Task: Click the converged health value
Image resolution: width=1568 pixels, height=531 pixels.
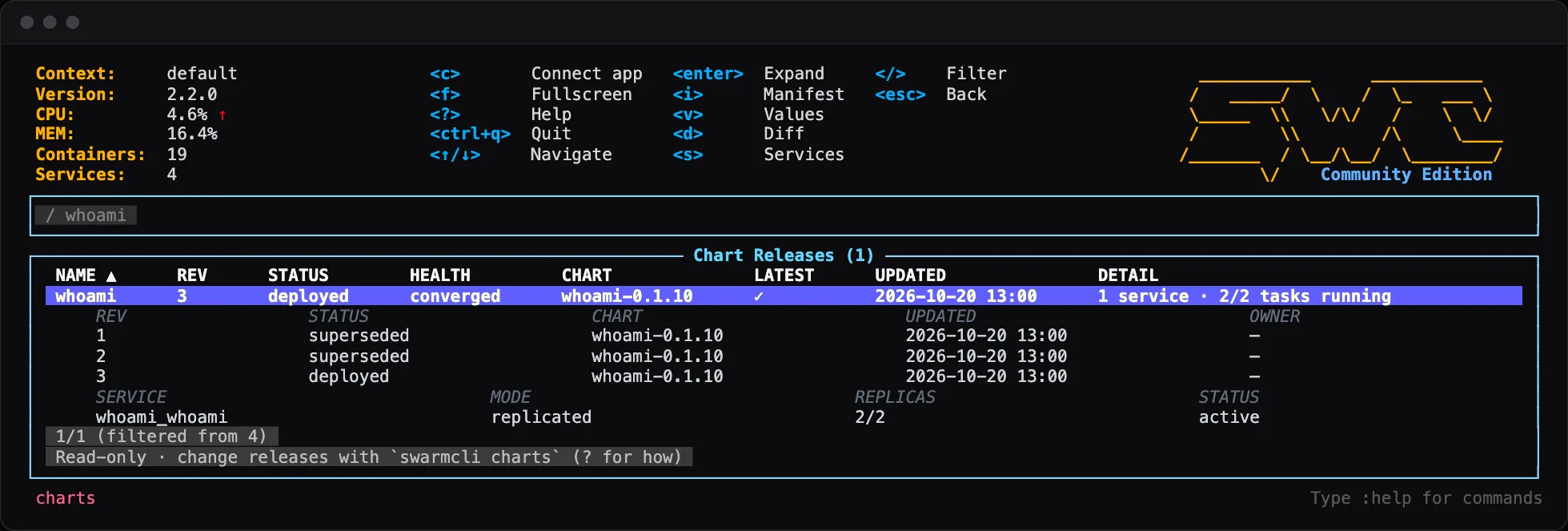Action: (455, 296)
